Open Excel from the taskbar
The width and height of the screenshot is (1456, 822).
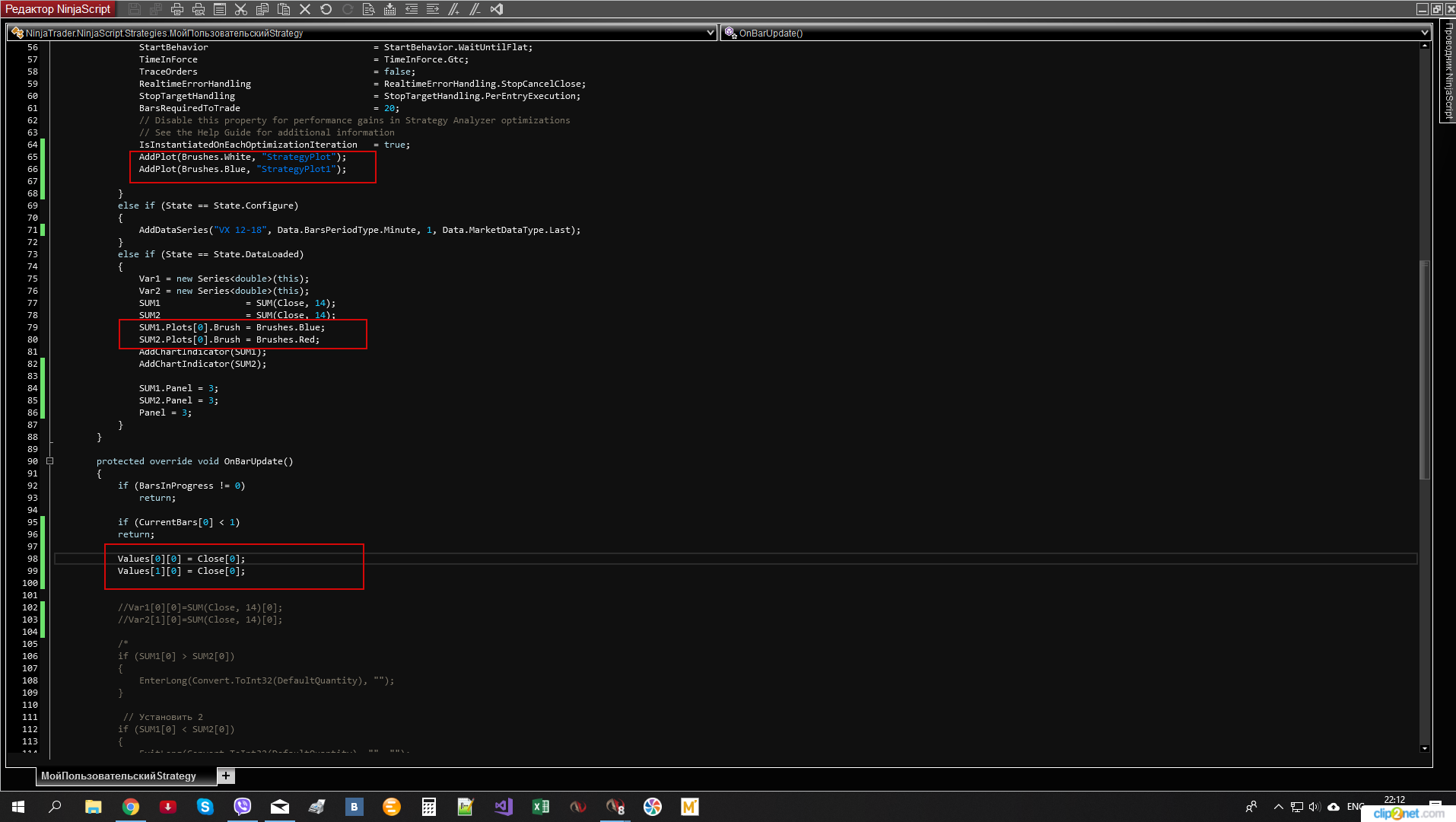coord(541,807)
